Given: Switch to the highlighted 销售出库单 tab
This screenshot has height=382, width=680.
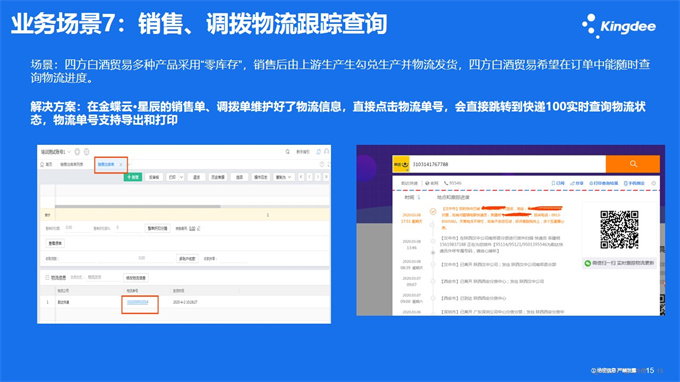Looking at the screenshot, I should 107,164.
